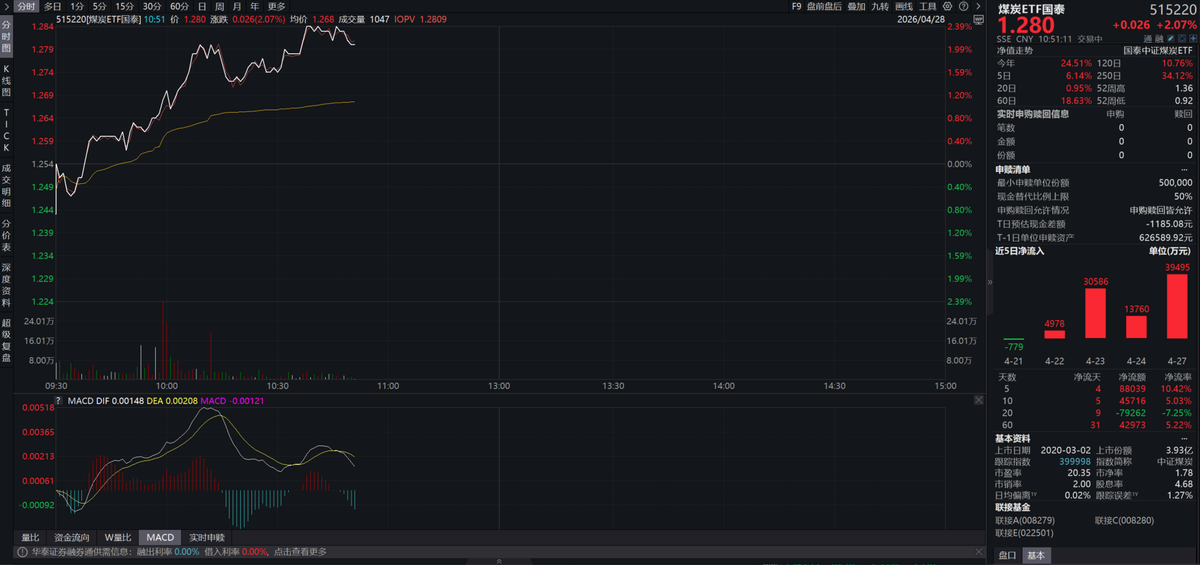Close the 融券 info notification bar

[x=978, y=551]
